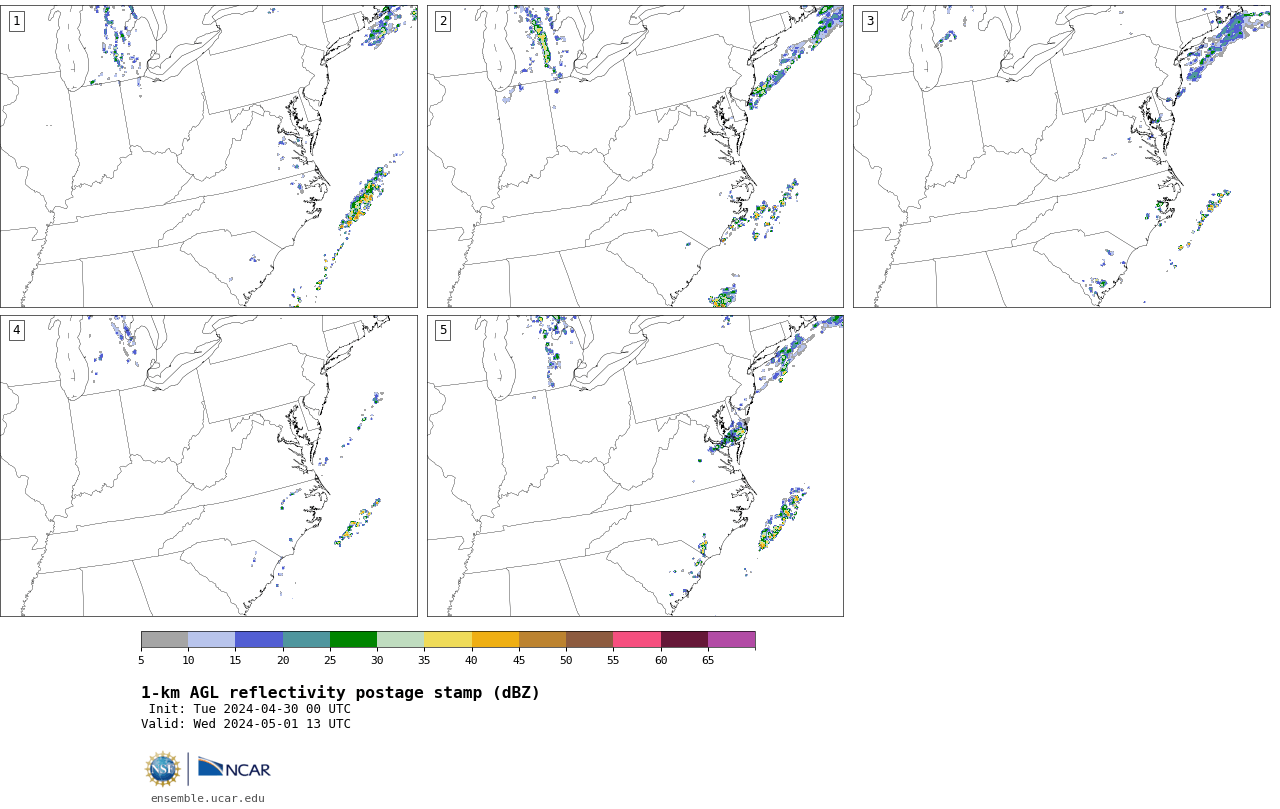The width and height of the screenshot is (1280, 809).
Task: Click the orange 40-45 dBZ swatch
Action: point(495,640)
